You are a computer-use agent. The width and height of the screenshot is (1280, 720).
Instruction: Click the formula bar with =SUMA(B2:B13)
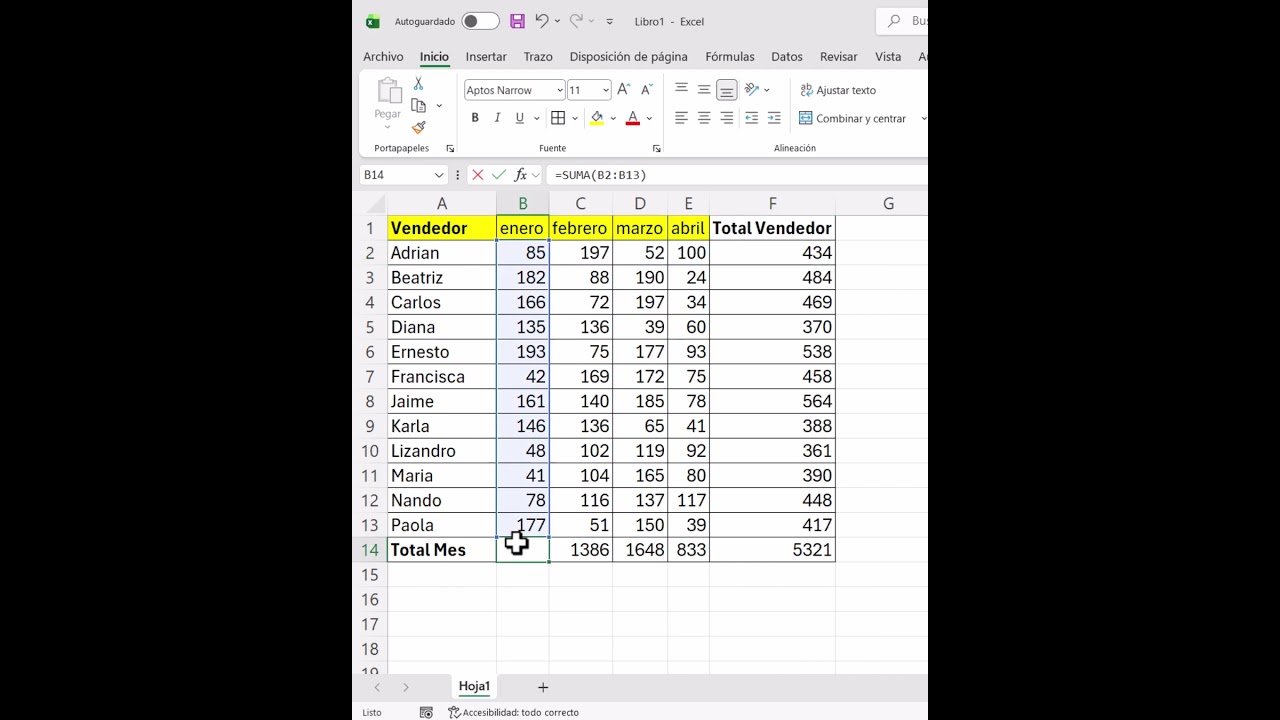coord(738,175)
